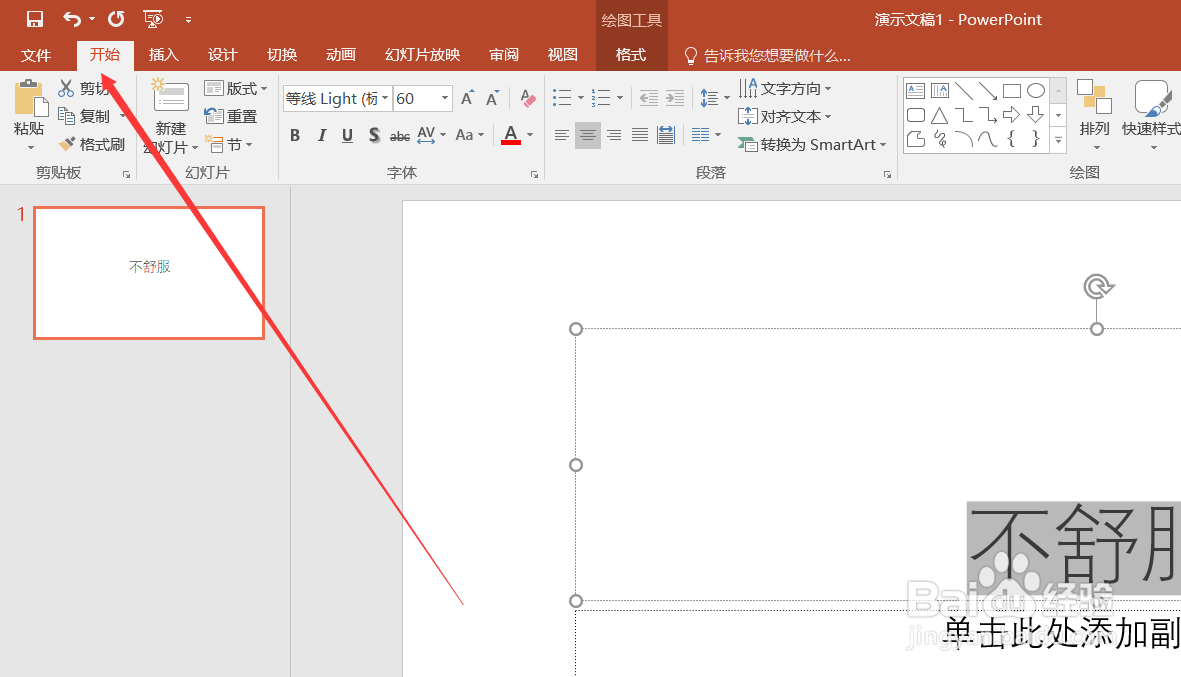Image resolution: width=1181 pixels, height=677 pixels.
Task: Decrease font size with smaller A icon
Action: (x=493, y=98)
